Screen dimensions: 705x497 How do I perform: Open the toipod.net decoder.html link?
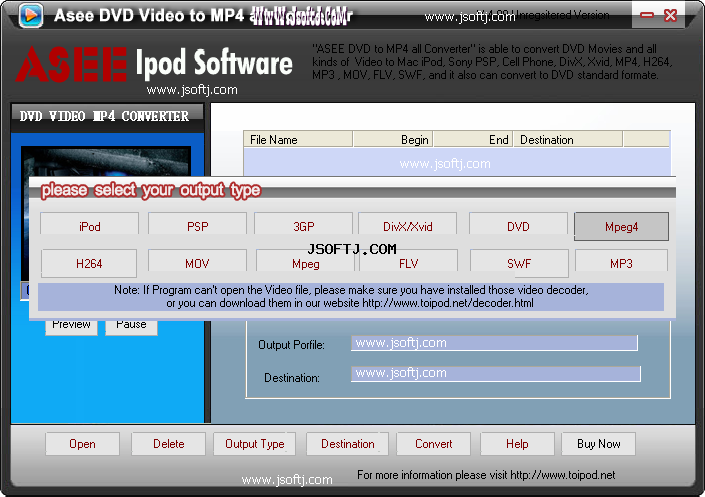click(448, 303)
